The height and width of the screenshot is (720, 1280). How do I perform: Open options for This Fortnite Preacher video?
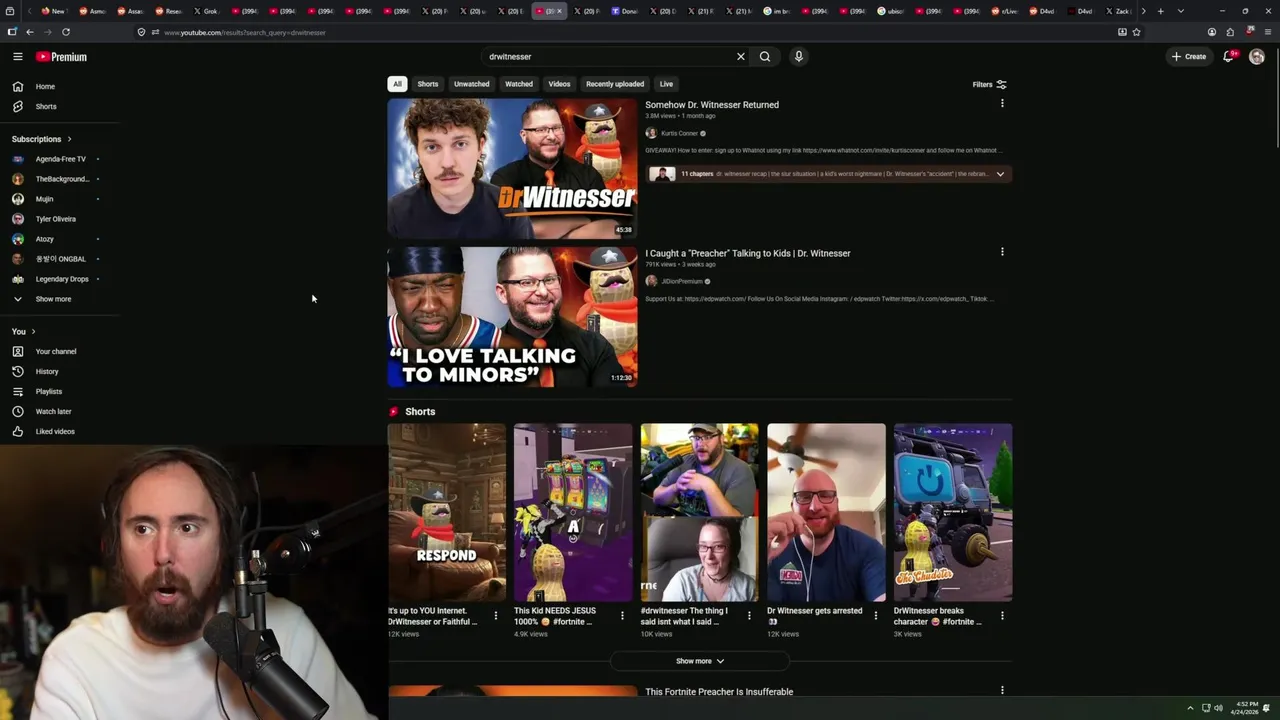click(x=1002, y=690)
